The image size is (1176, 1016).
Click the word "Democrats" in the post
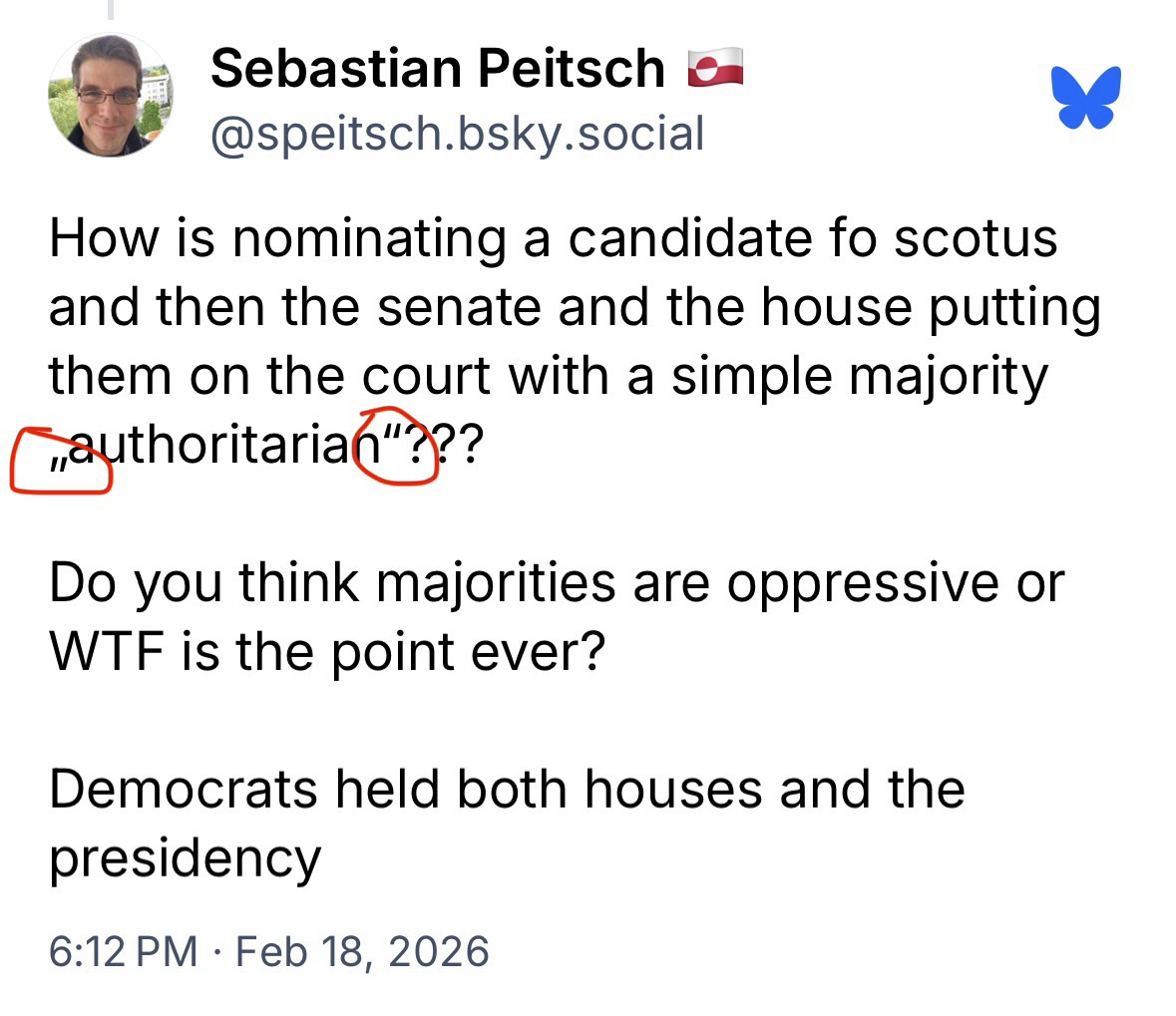[183, 790]
